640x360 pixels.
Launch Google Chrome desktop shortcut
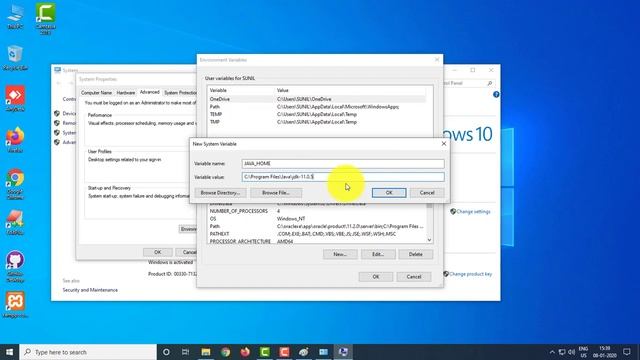pos(15,184)
